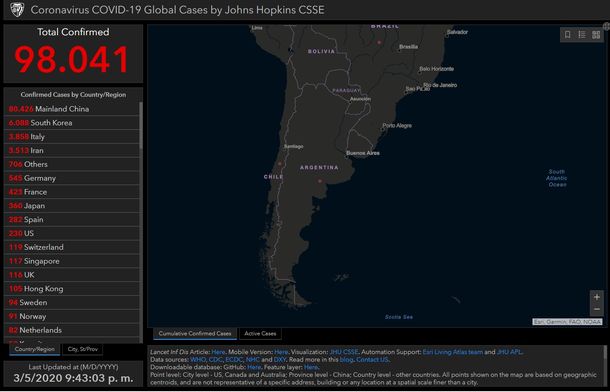Select US in the country list
Viewport: 610px width, 392px height.
coord(71,233)
